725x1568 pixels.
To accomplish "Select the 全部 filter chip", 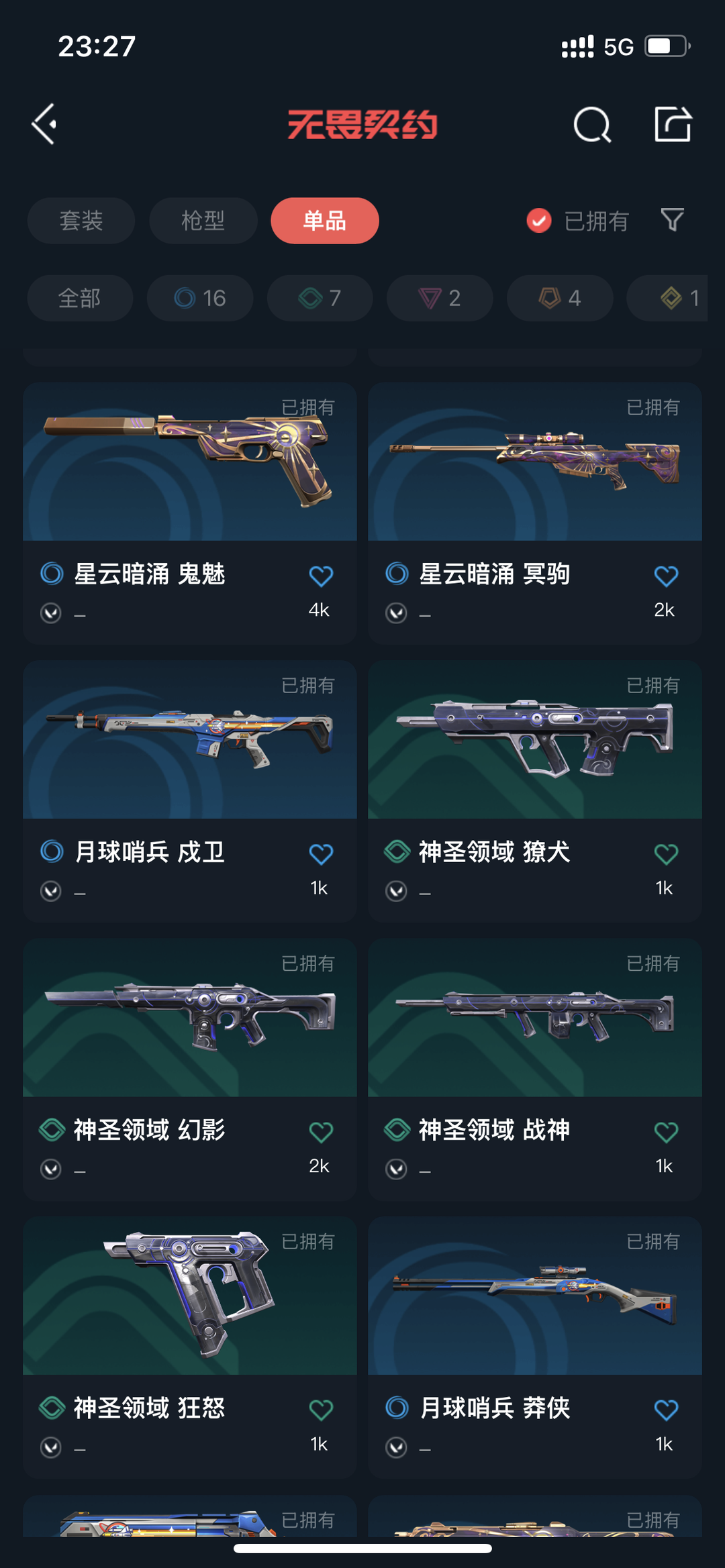I will (80, 298).
